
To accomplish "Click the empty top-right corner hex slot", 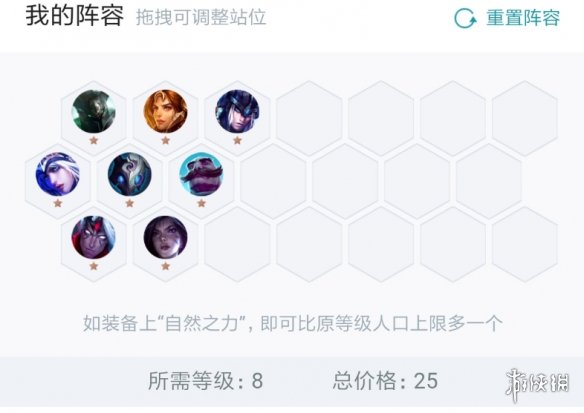I will [x=525, y=118].
